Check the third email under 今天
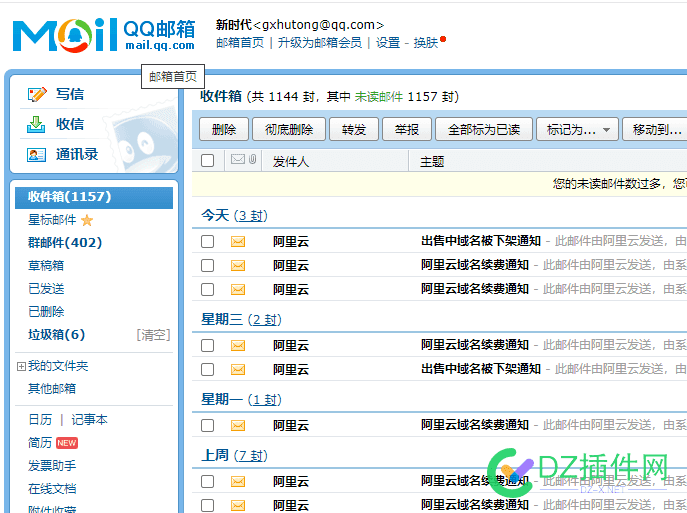This screenshot has width=687, height=513. (x=207, y=290)
